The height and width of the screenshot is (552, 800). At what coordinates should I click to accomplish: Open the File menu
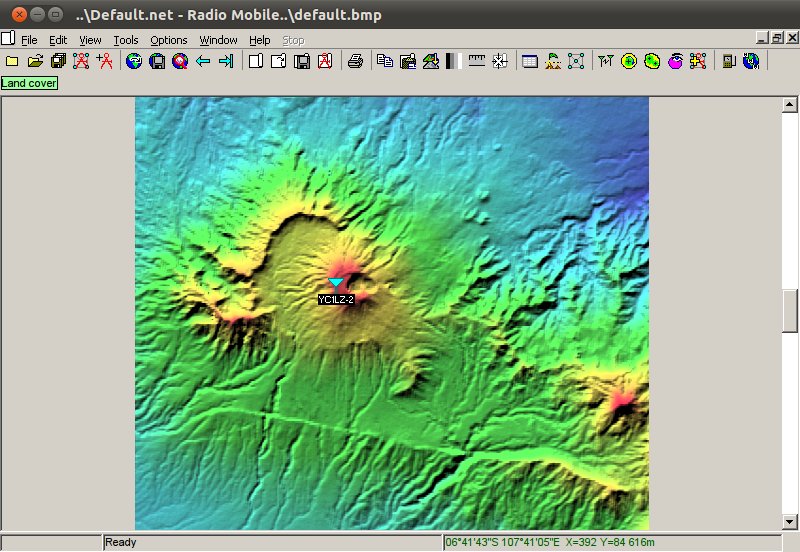[29, 40]
